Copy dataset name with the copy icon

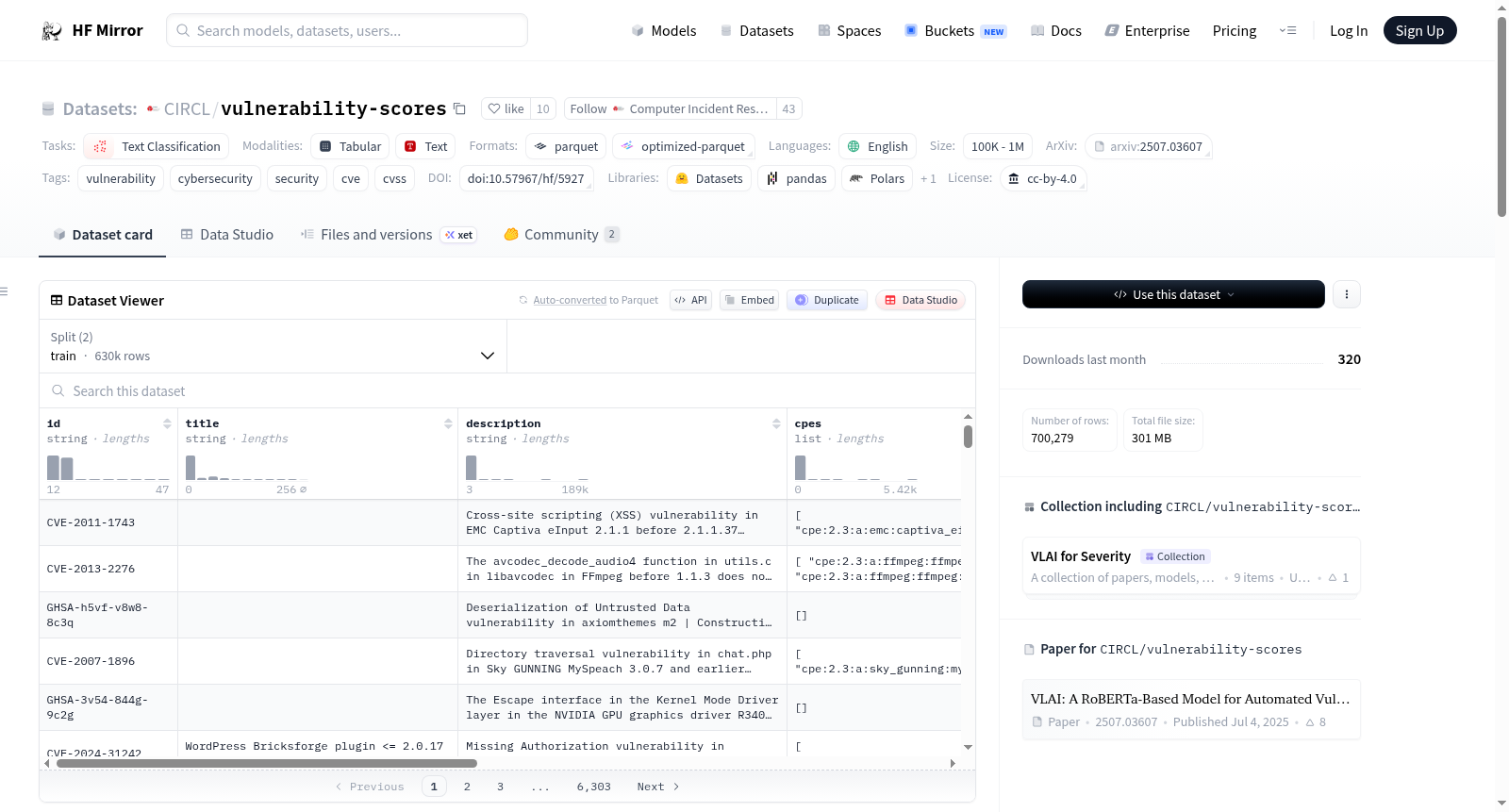(x=459, y=108)
